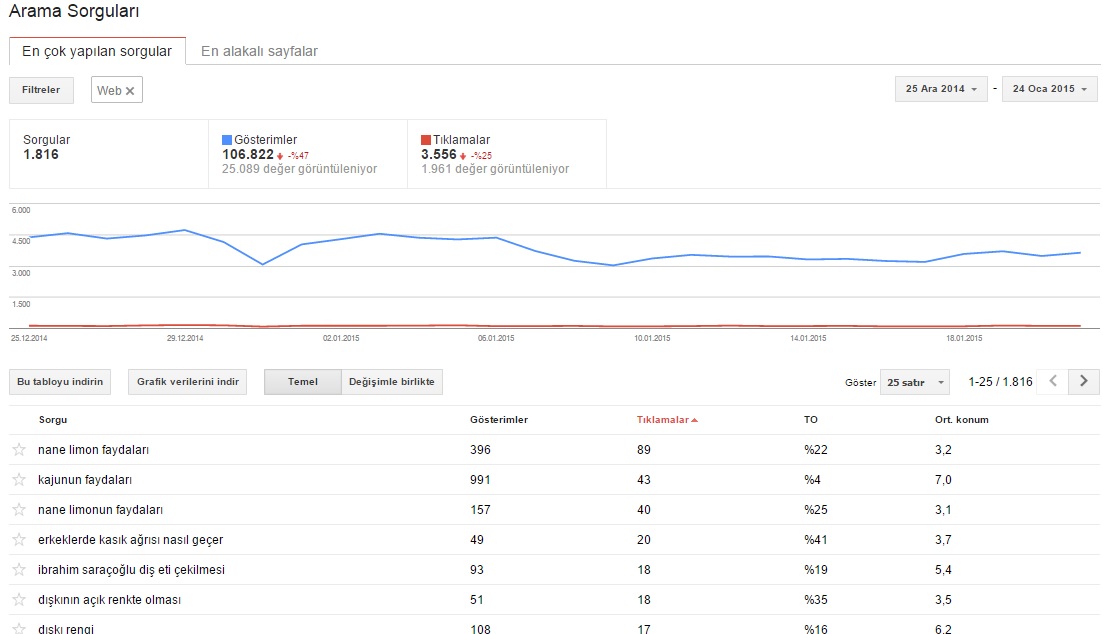
Task: Star the 'nane limon faydaları' query
Action: (19, 450)
